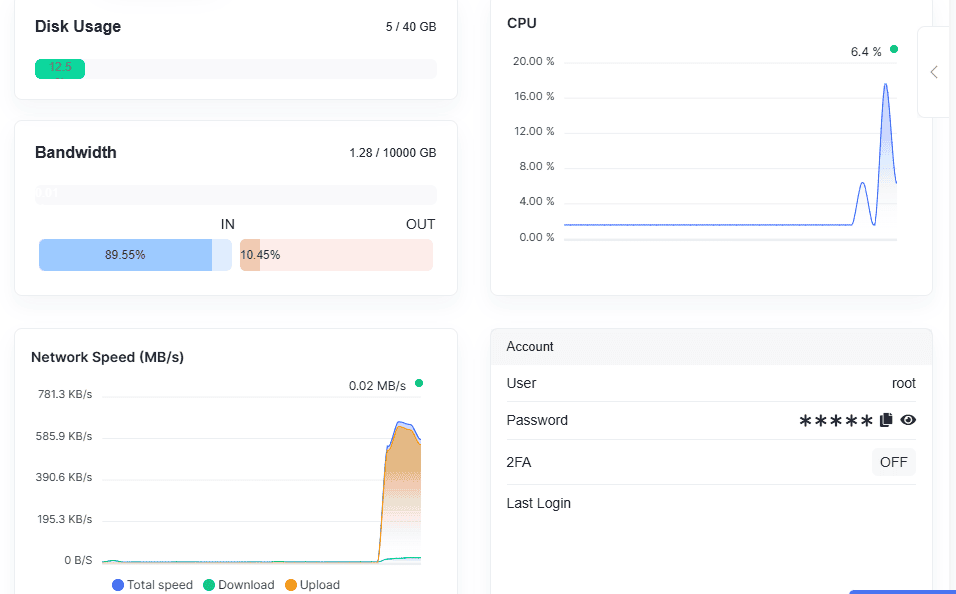The height and width of the screenshot is (594, 956).
Task: Click the green status dot beside 6.4 %
Action: click(894, 49)
